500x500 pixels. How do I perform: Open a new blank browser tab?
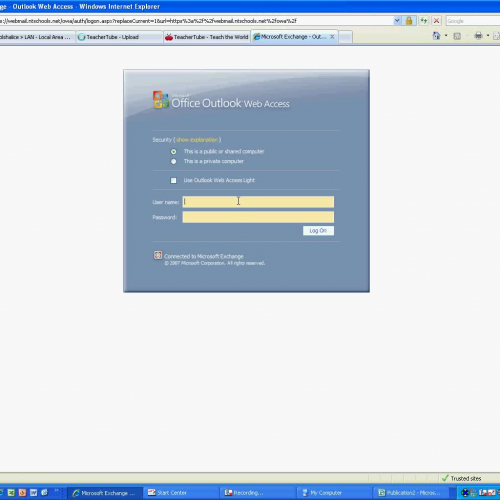pyautogui.click(x=345, y=37)
